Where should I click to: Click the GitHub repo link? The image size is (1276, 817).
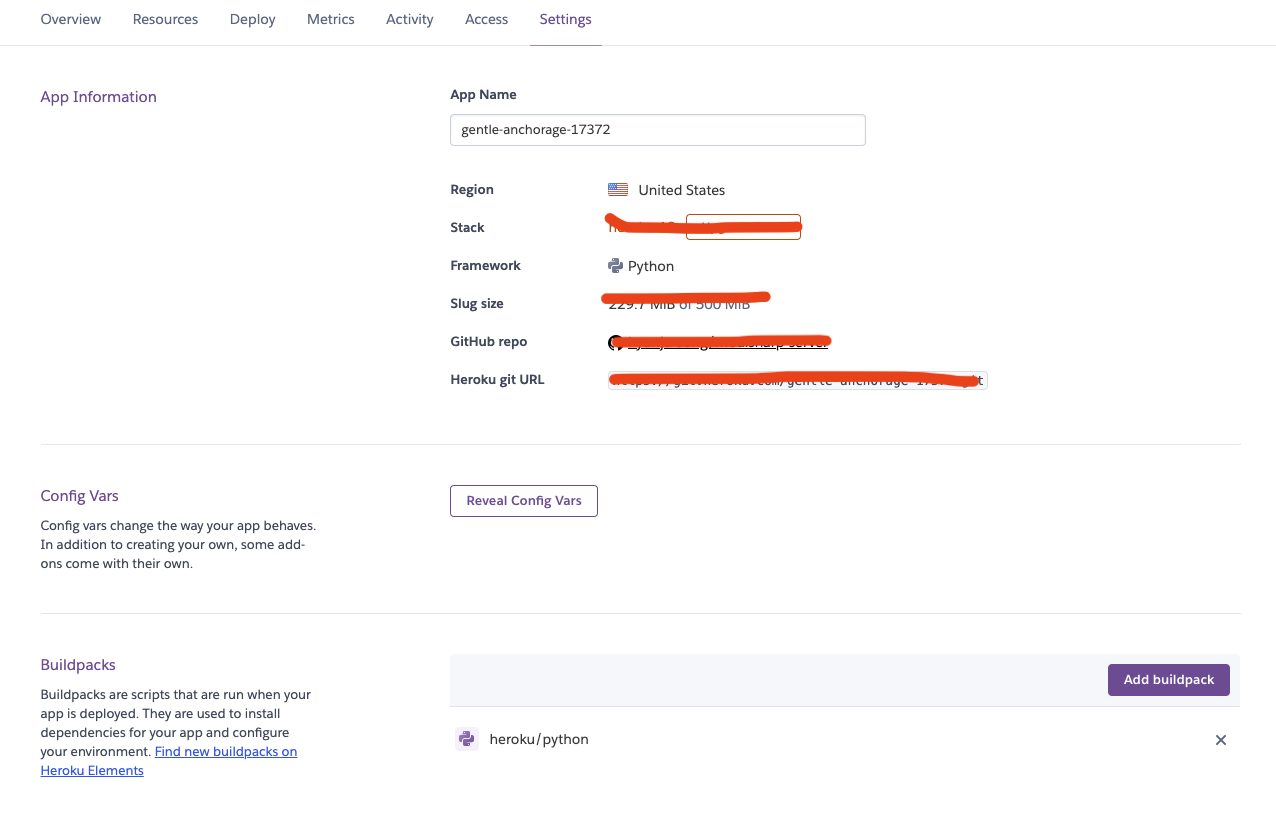click(727, 342)
